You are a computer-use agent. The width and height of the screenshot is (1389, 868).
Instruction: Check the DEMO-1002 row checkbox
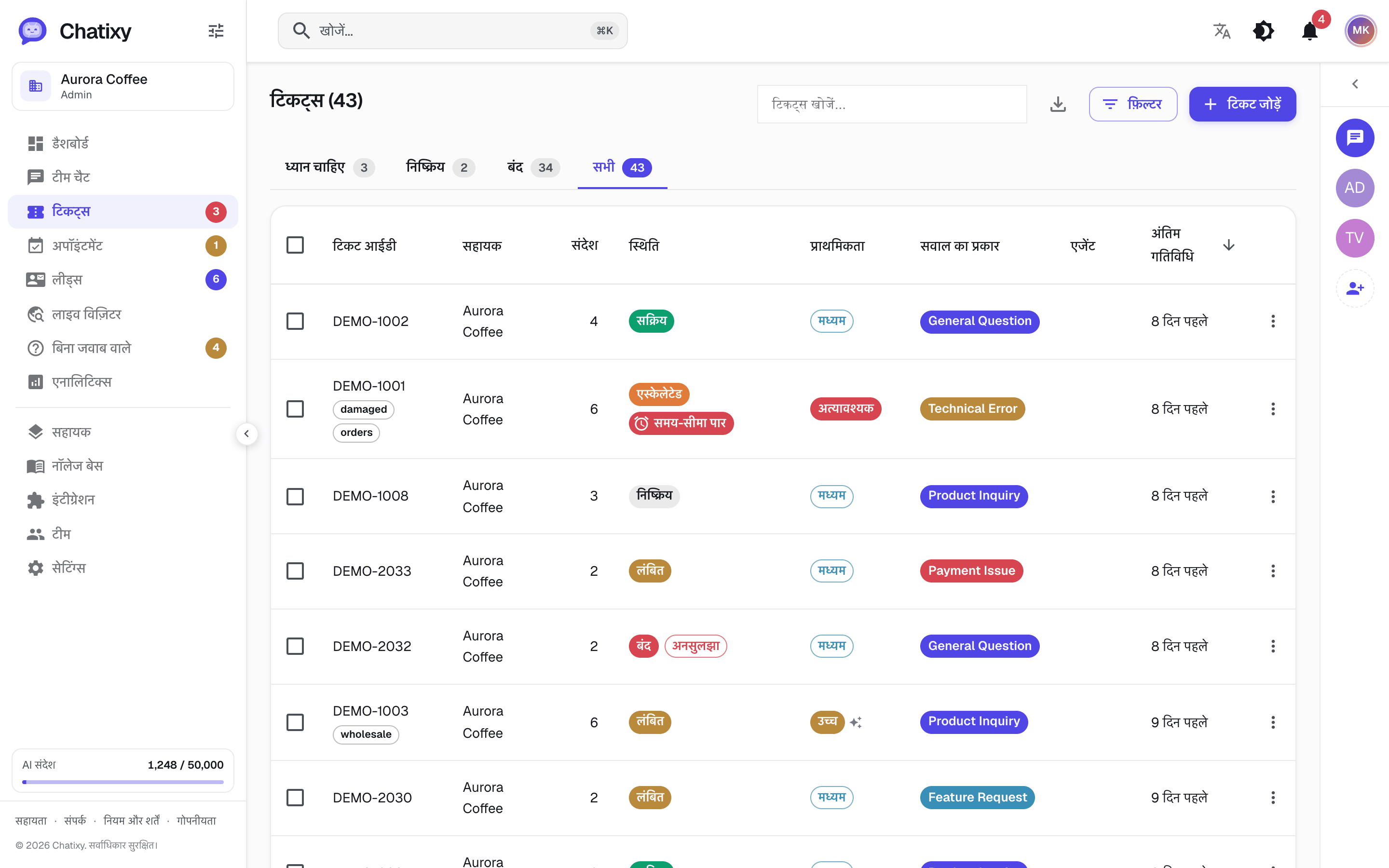[x=295, y=322]
